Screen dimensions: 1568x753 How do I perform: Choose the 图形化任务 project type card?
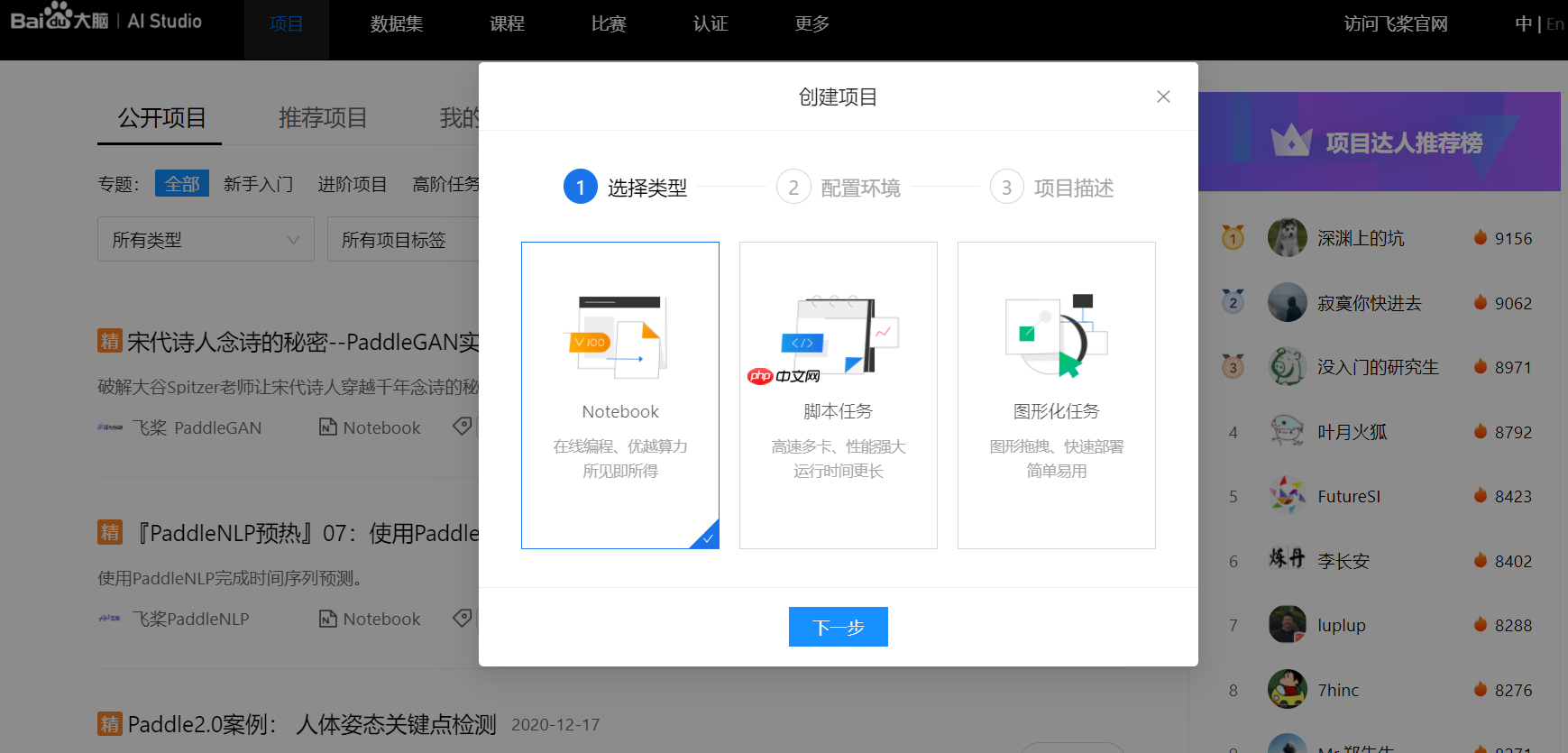click(x=1057, y=395)
